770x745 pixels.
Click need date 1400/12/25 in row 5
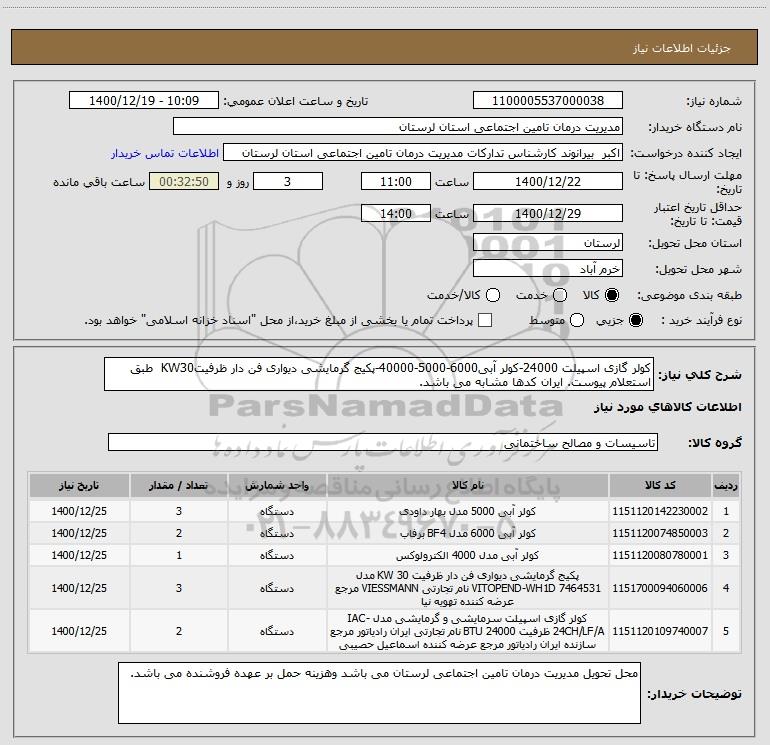coord(79,631)
